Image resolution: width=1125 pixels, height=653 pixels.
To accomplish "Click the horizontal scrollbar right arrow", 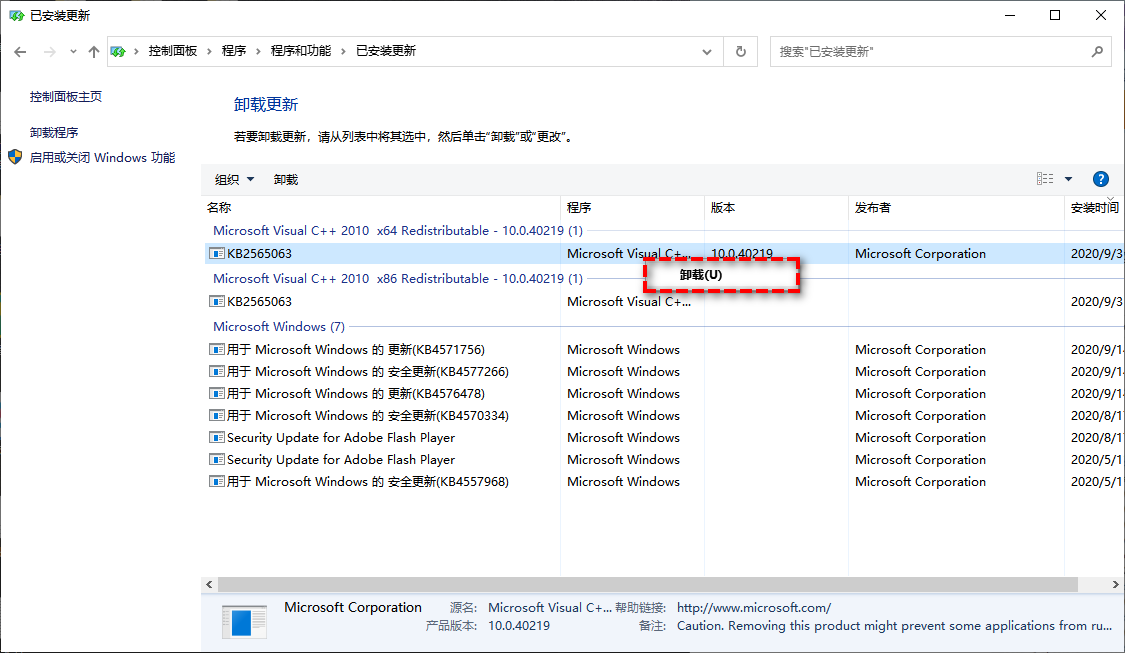I will tap(1116, 585).
